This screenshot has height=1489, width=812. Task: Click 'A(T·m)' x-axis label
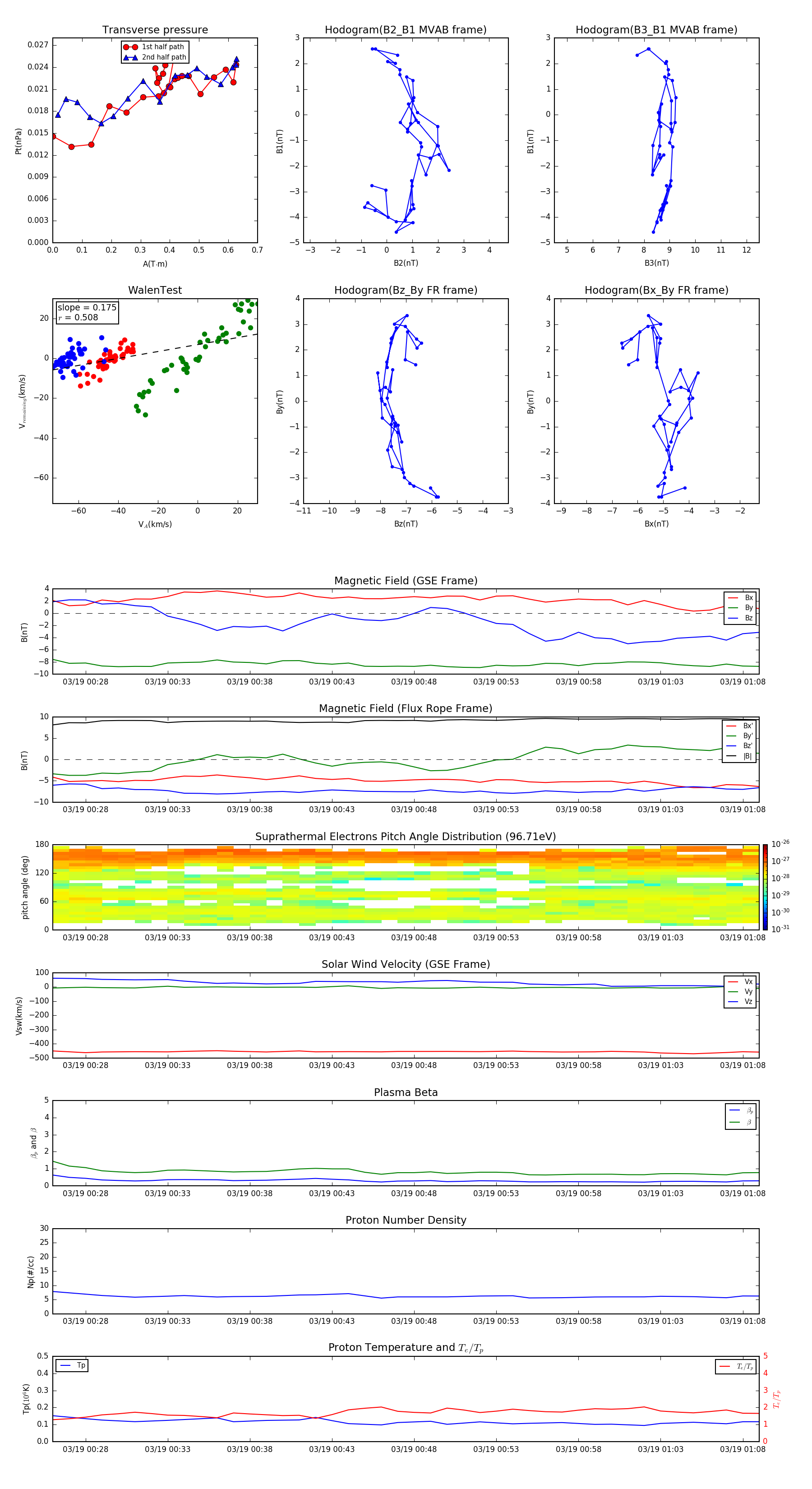pyautogui.click(x=155, y=264)
